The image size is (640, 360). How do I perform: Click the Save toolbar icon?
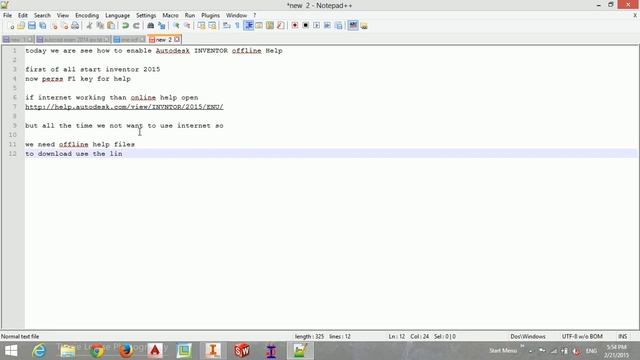click(32, 26)
